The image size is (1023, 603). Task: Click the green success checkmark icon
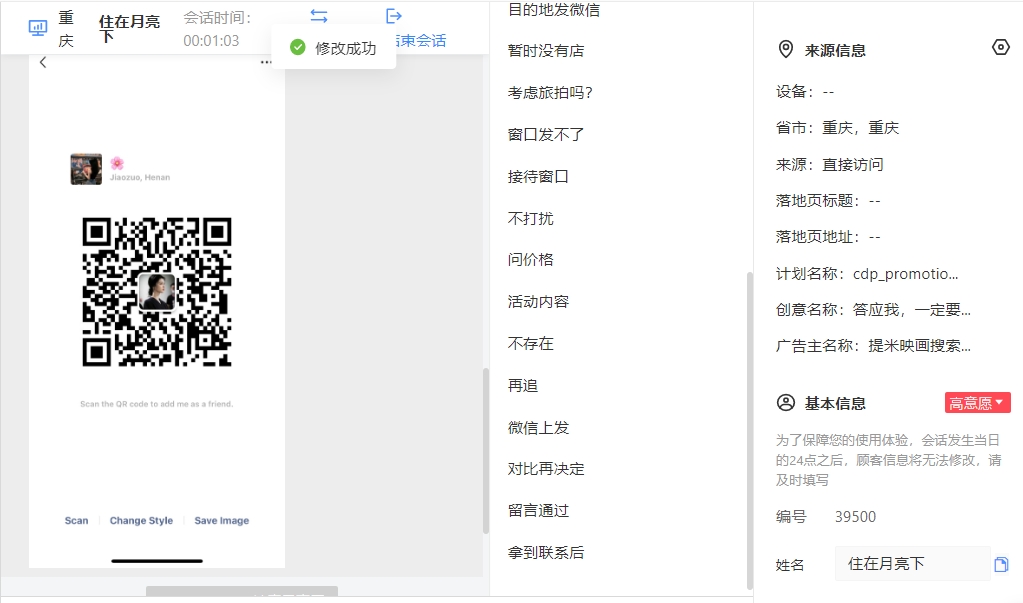[298, 47]
